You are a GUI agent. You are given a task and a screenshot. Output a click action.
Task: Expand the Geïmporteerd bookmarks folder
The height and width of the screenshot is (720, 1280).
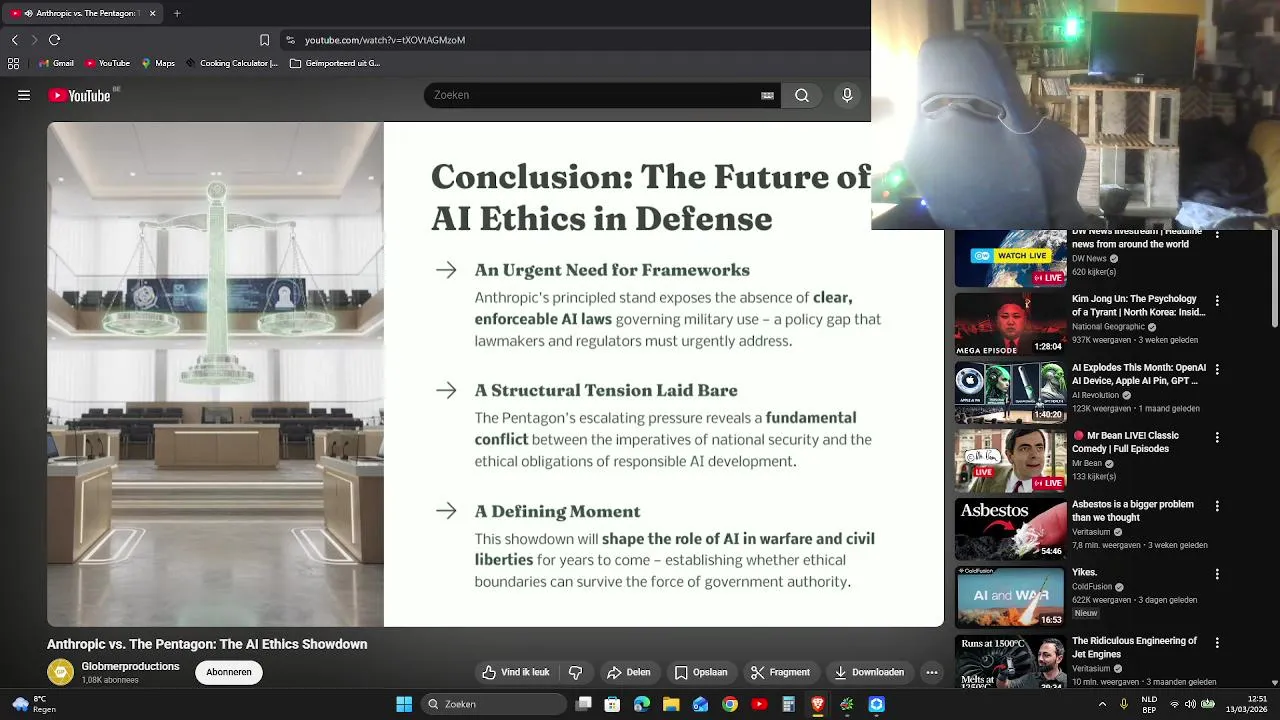point(335,63)
